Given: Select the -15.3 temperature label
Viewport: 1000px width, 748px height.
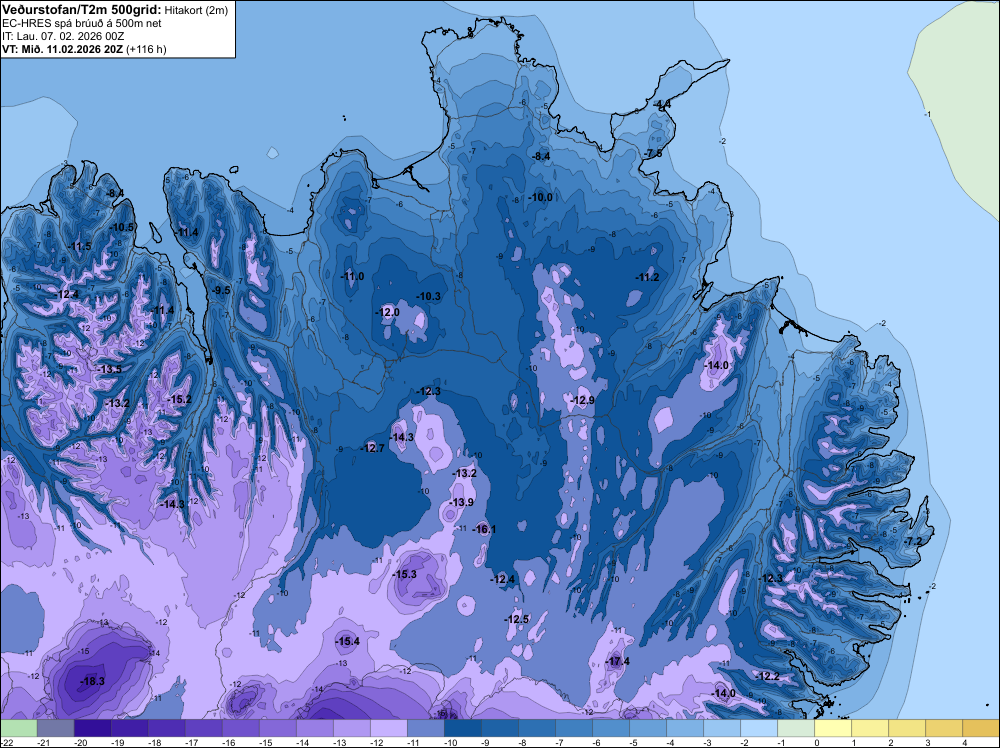Looking at the screenshot, I should [x=404, y=575].
